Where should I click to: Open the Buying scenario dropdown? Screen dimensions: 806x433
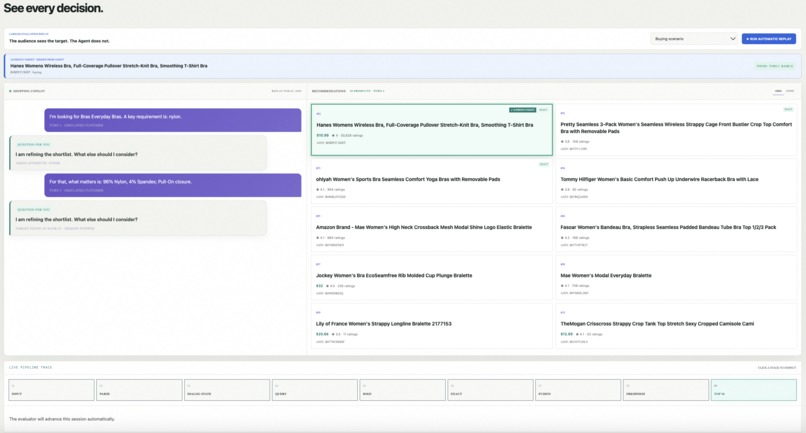pyautogui.click(x=694, y=39)
